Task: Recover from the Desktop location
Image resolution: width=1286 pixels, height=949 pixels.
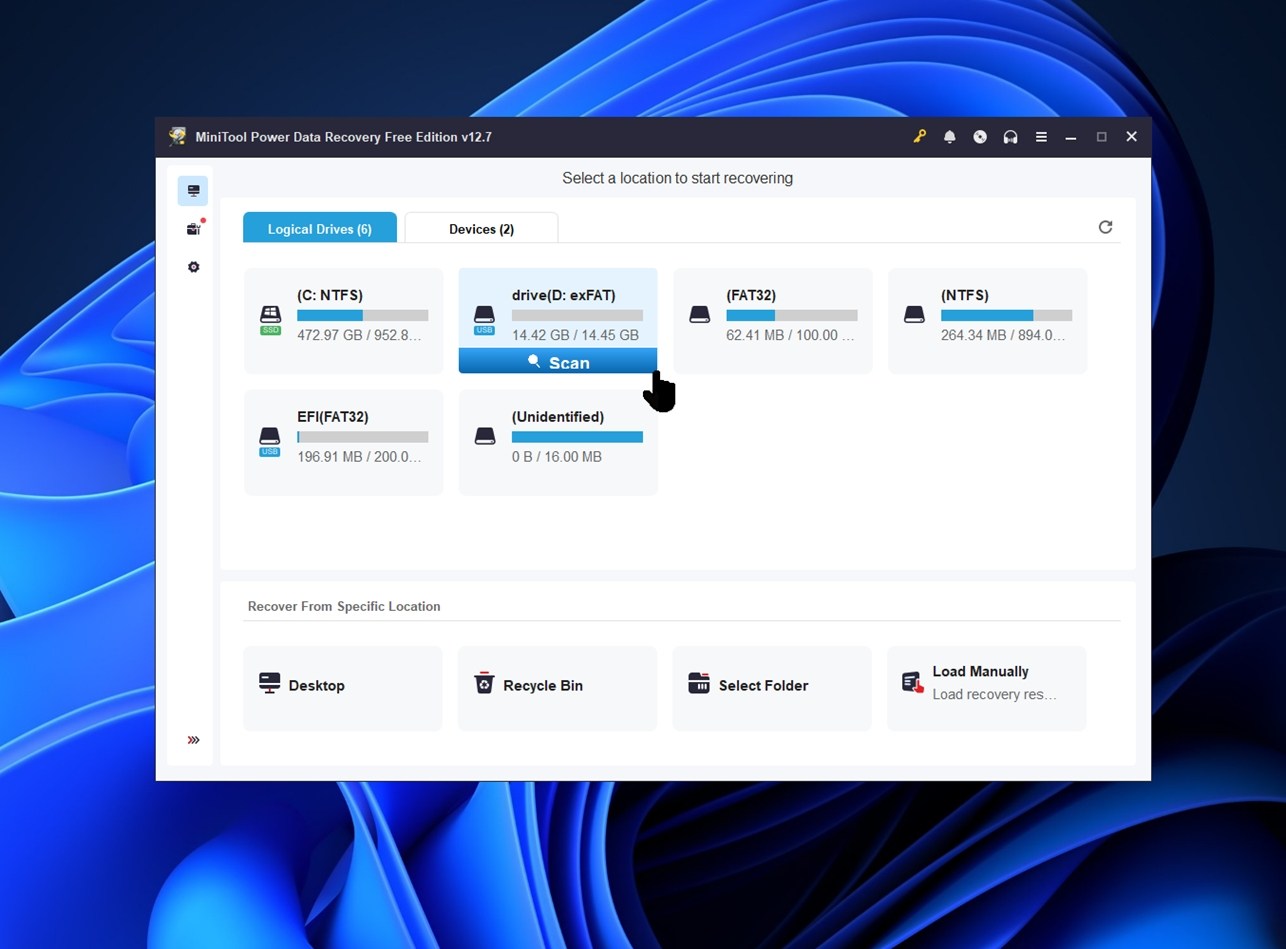Action: (342, 687)
